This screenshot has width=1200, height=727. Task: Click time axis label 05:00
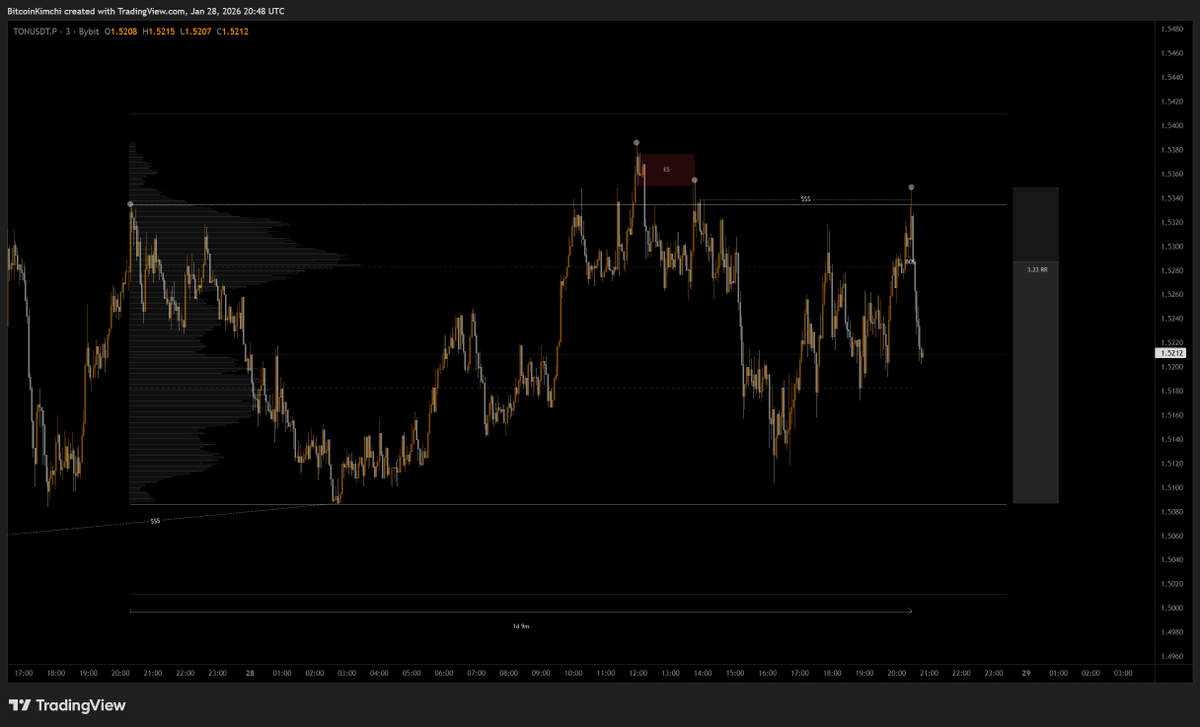click(411, 673)
